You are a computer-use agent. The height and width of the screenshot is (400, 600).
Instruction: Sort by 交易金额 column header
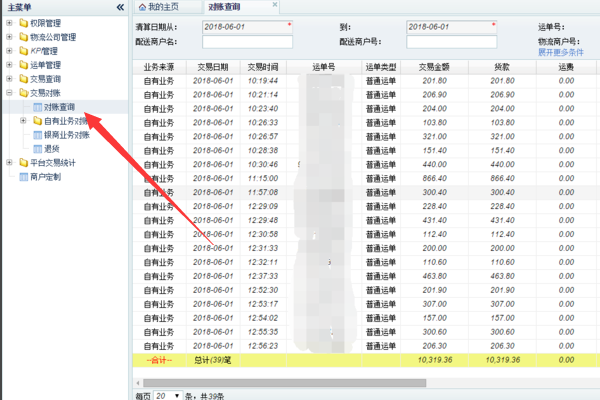pos(434,67)
